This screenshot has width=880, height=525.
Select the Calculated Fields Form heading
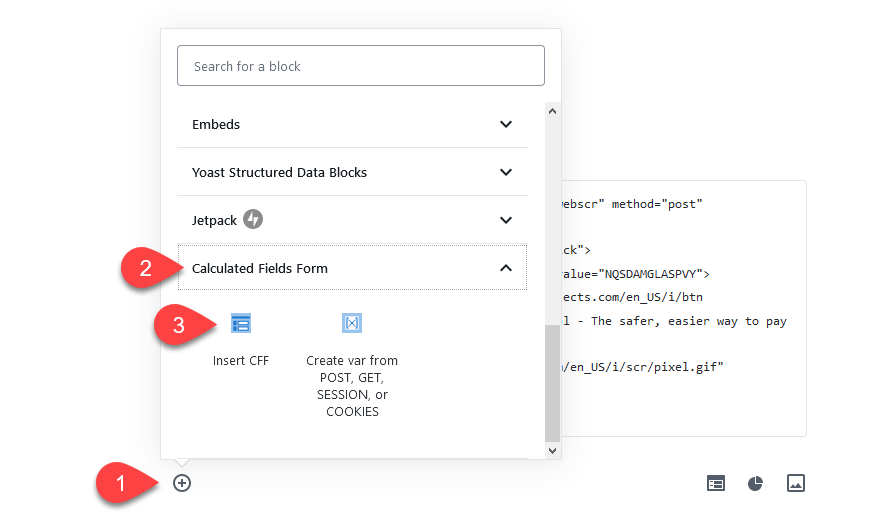(260, 268)
